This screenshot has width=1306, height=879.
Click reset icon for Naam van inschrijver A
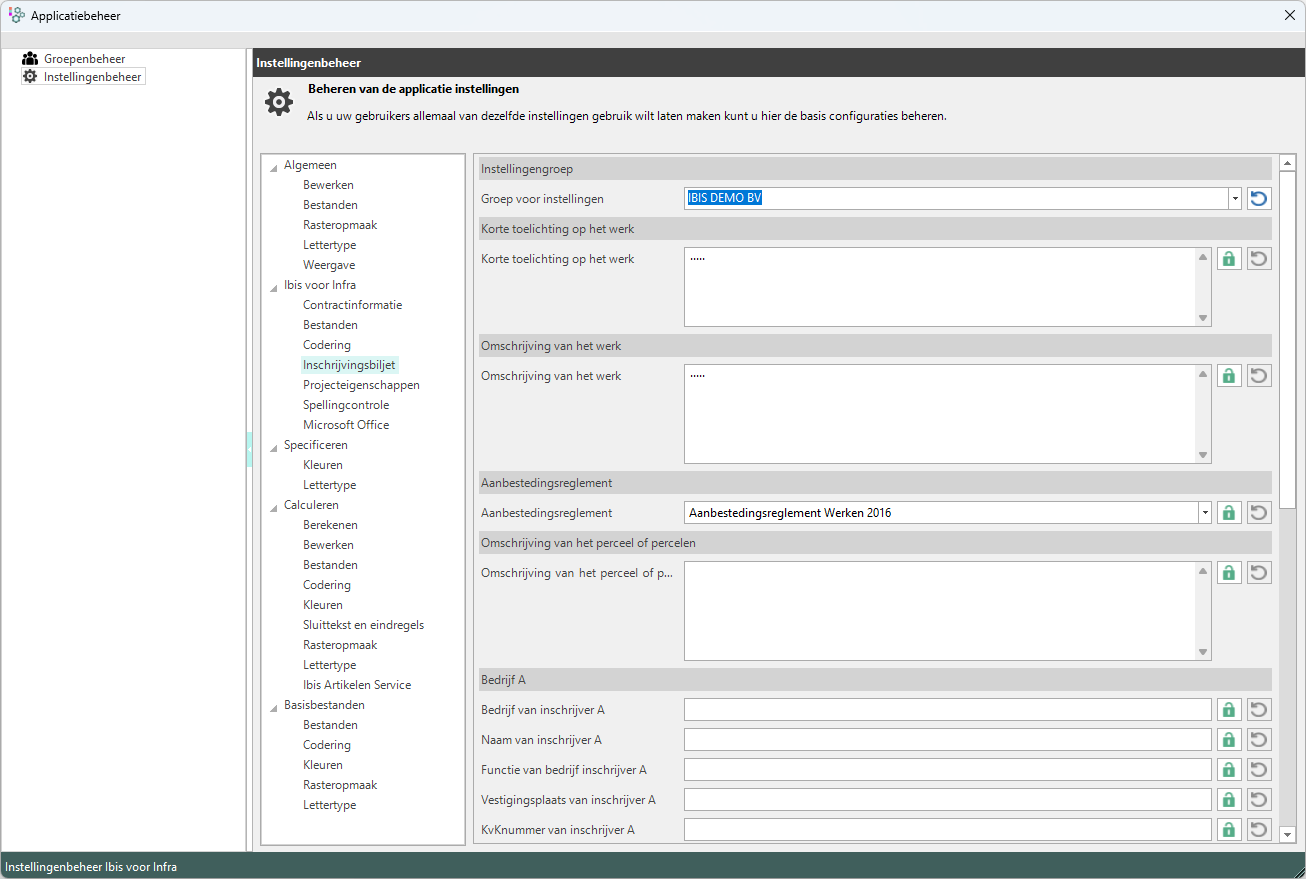tap(1259, 740)
